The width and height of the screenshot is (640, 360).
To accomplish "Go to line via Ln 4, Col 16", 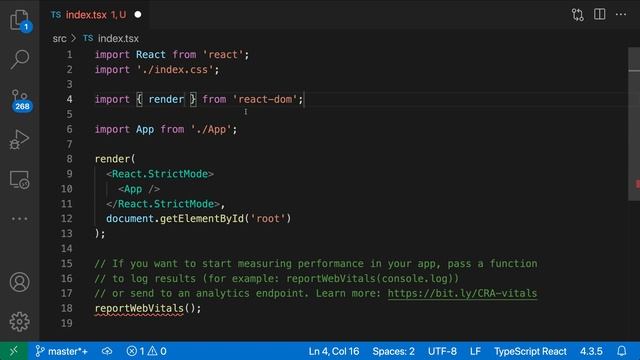I will (334, 351).
